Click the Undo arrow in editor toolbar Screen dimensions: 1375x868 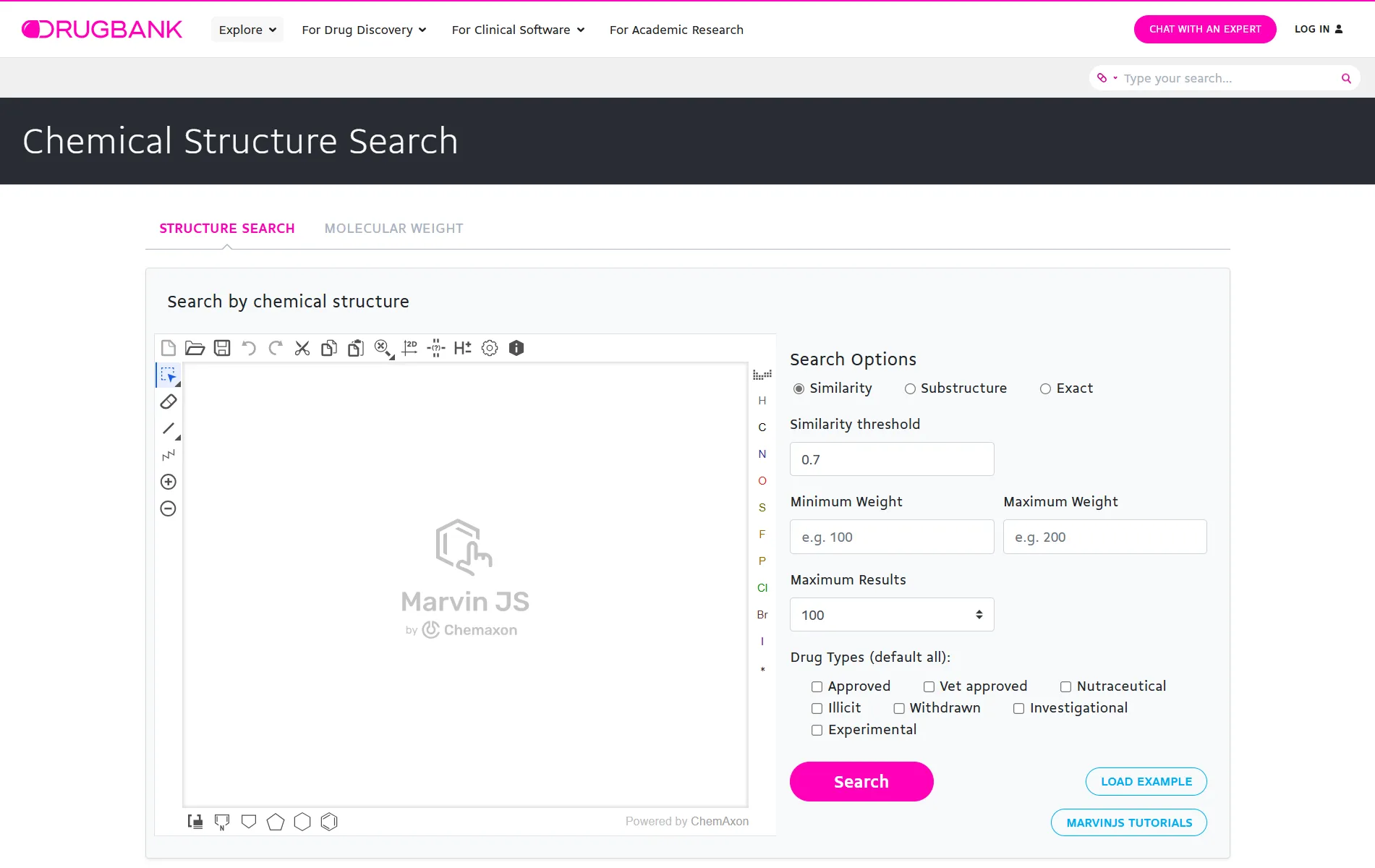click(249, 348)
